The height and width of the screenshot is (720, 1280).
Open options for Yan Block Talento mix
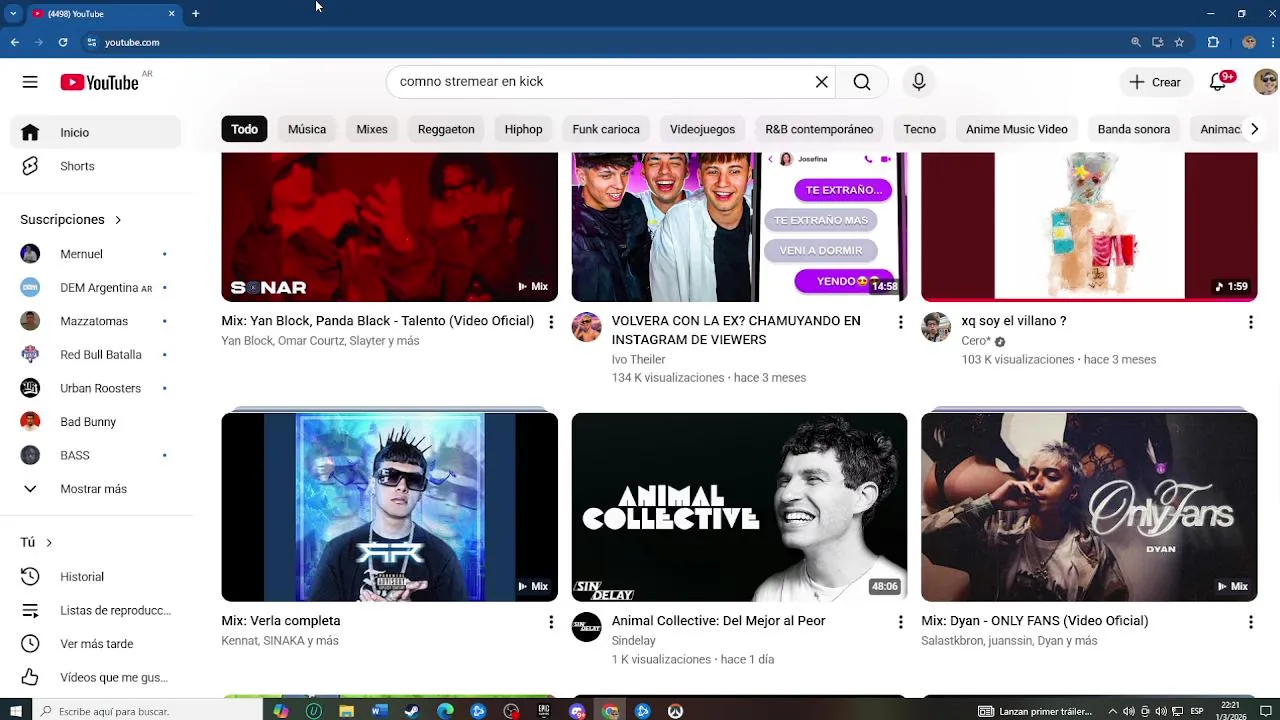pos(551,322)
